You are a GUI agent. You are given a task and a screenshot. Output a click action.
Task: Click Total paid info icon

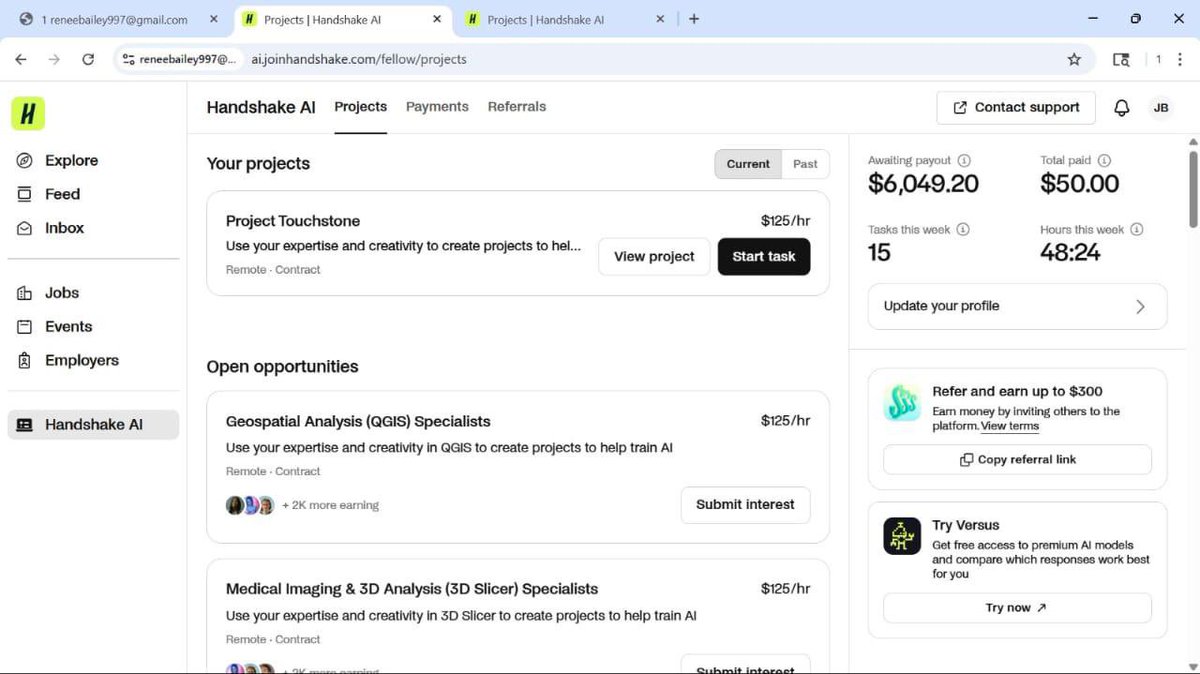pos(1104,160)
